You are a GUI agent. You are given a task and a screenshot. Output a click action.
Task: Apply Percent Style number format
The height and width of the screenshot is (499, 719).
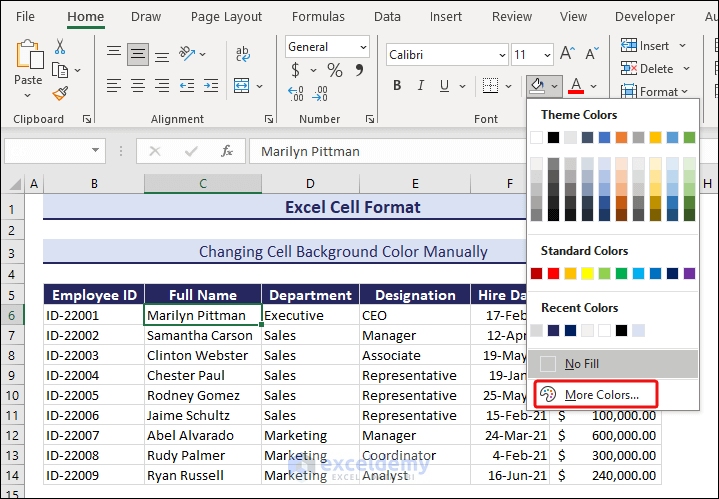pos(334,70)
